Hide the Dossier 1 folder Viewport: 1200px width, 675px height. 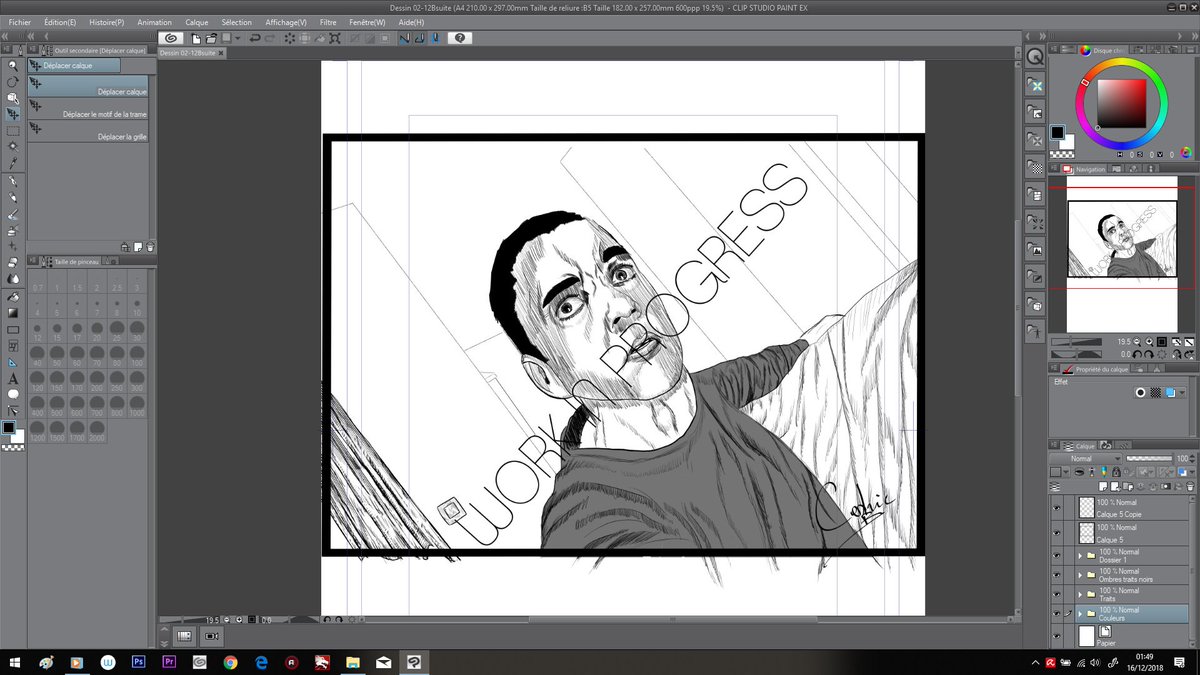click(1056, 555)
